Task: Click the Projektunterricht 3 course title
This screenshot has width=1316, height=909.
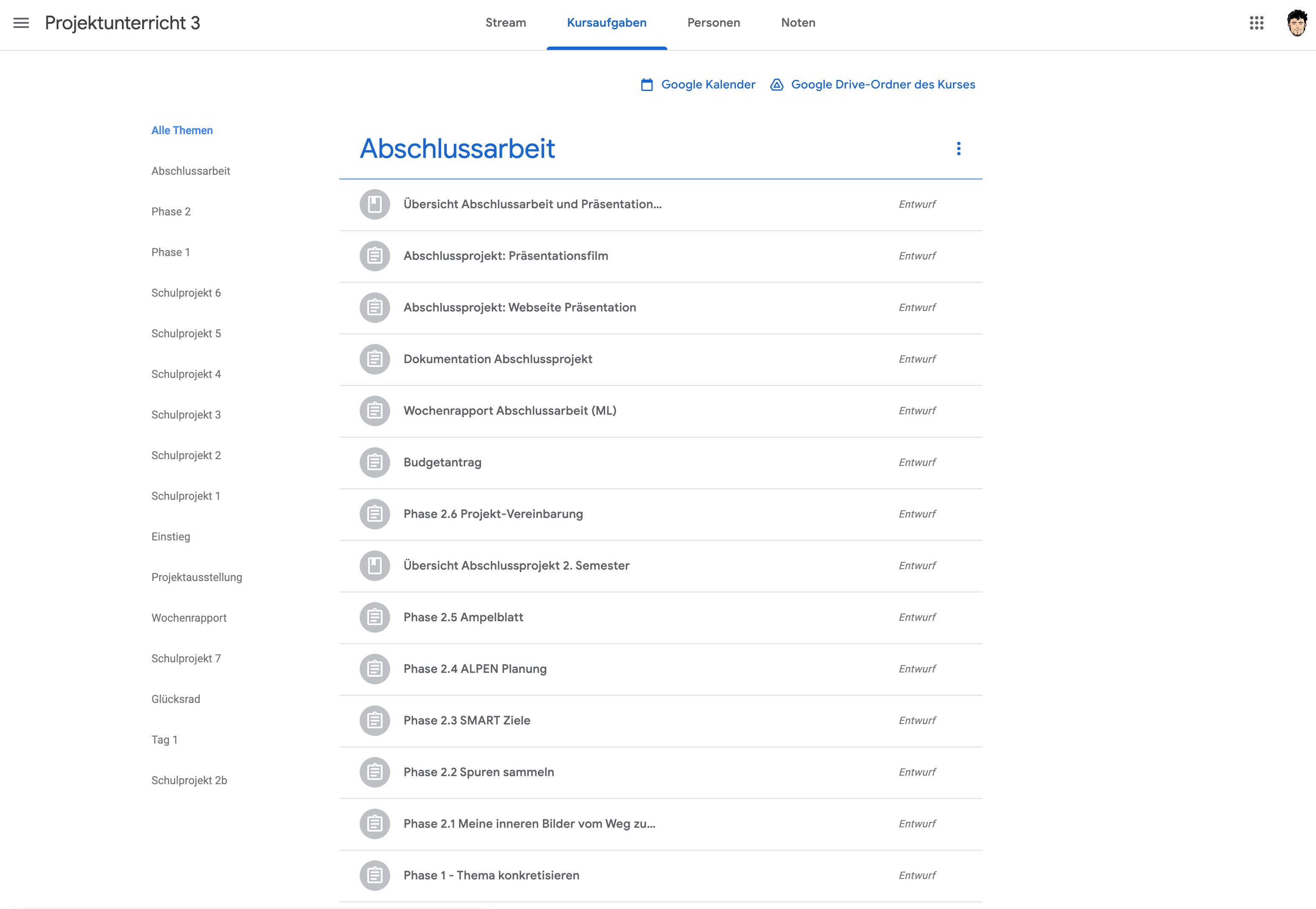Action: 122,23
